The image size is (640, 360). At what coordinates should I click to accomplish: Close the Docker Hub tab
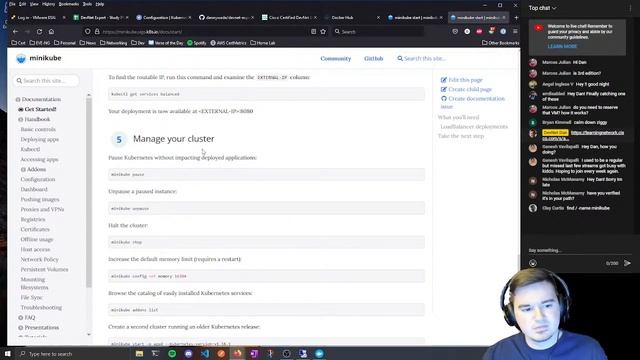coord(378,18)
